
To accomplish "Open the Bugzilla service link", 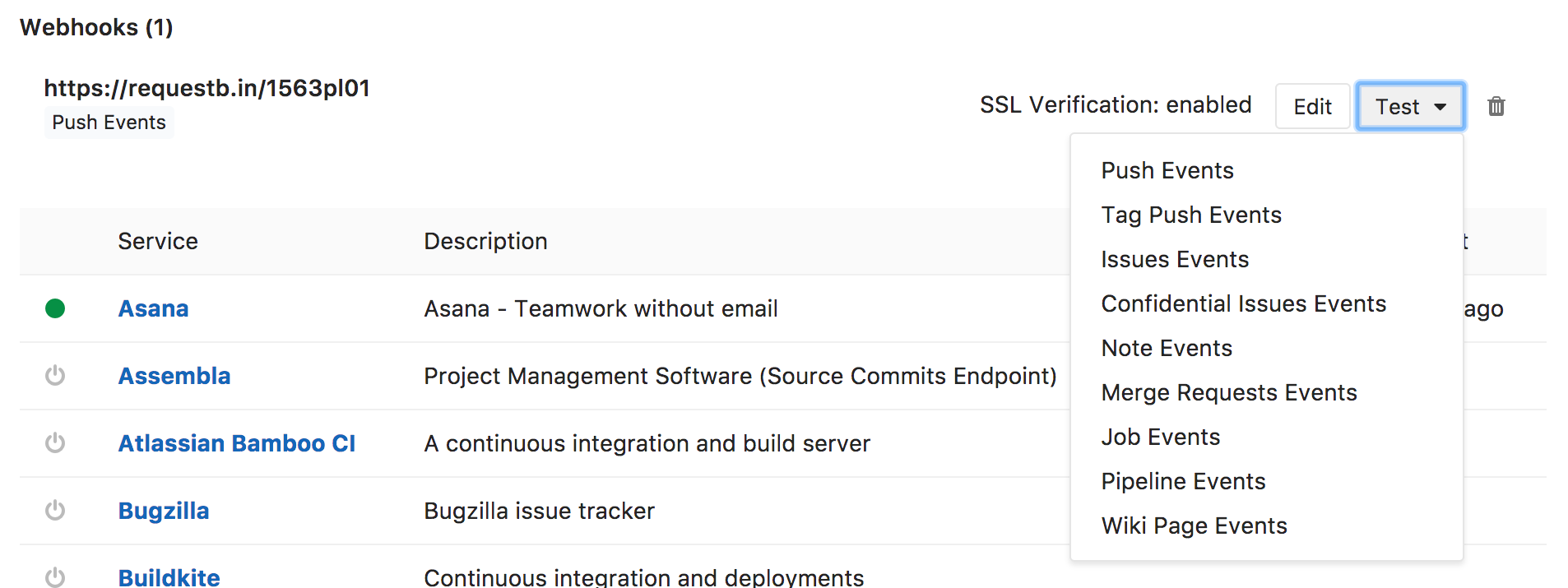I will (164, 511).
